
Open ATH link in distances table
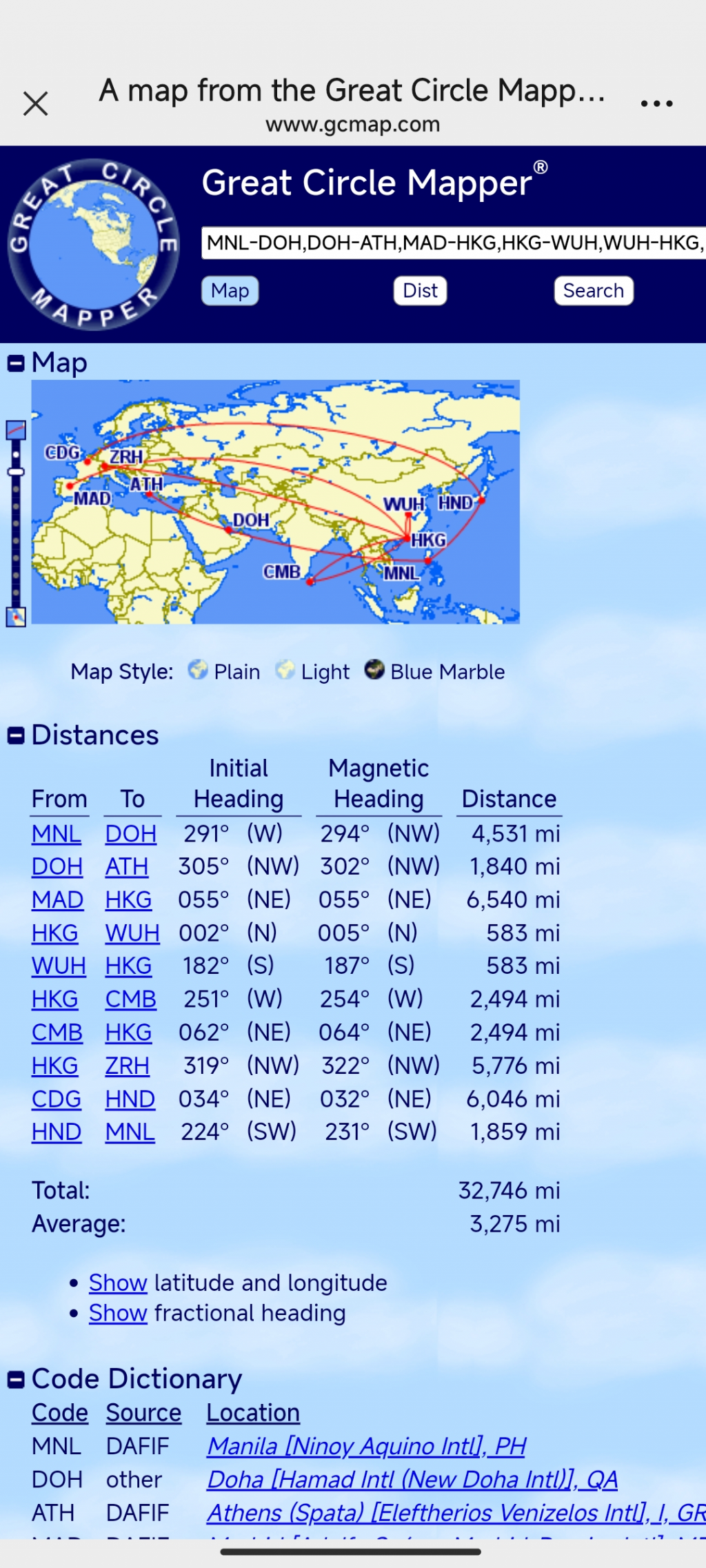tap(126, 867)
